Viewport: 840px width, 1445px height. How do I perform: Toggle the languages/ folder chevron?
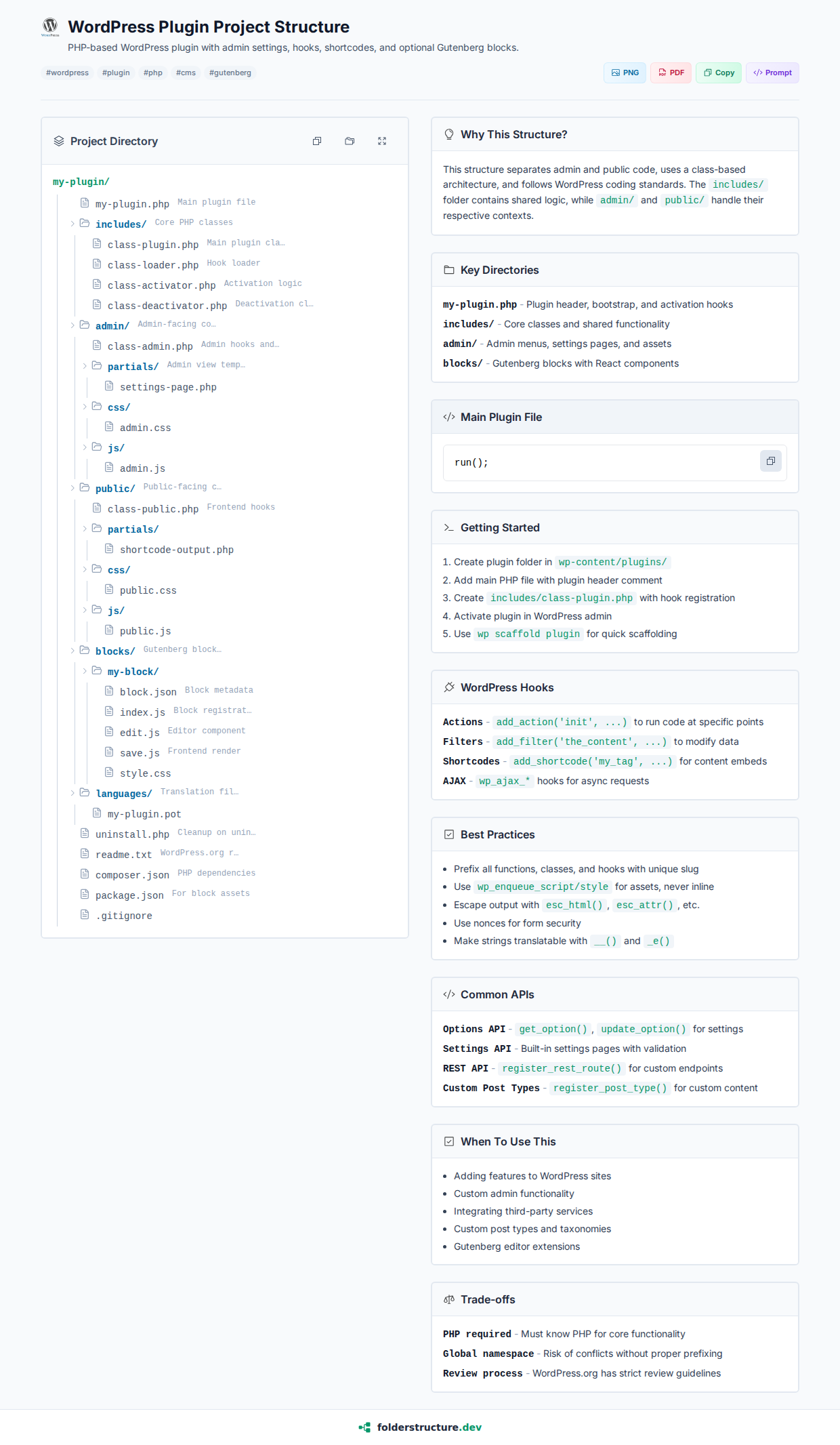pos(72,793)
